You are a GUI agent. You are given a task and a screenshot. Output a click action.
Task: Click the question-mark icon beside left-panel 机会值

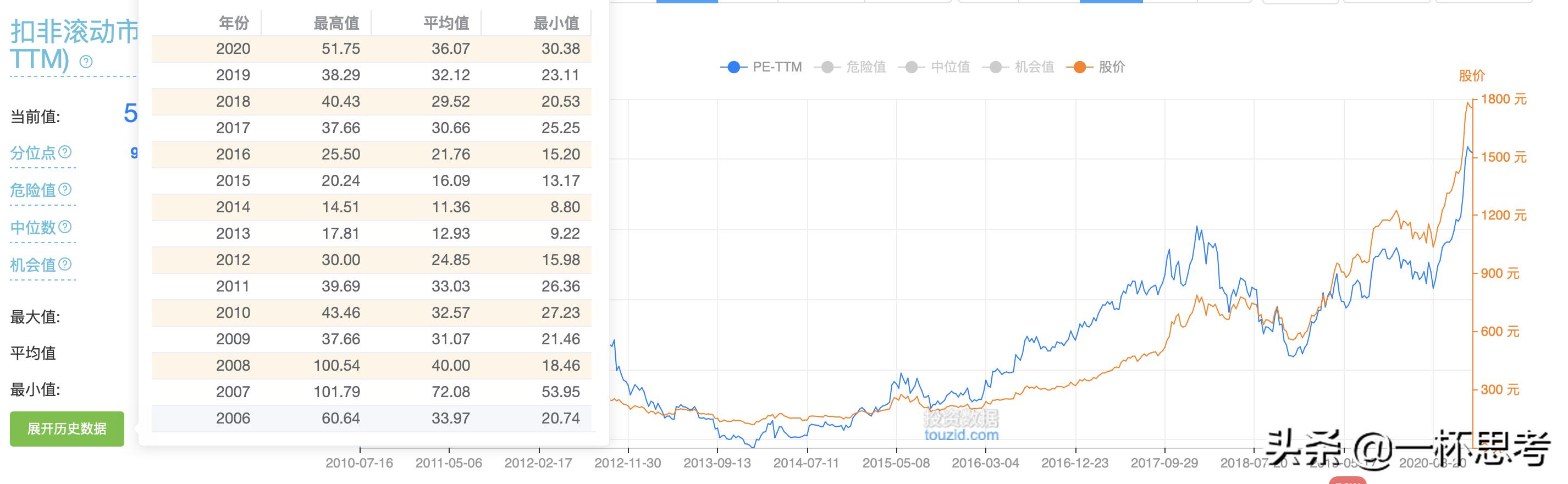point(64,264)
